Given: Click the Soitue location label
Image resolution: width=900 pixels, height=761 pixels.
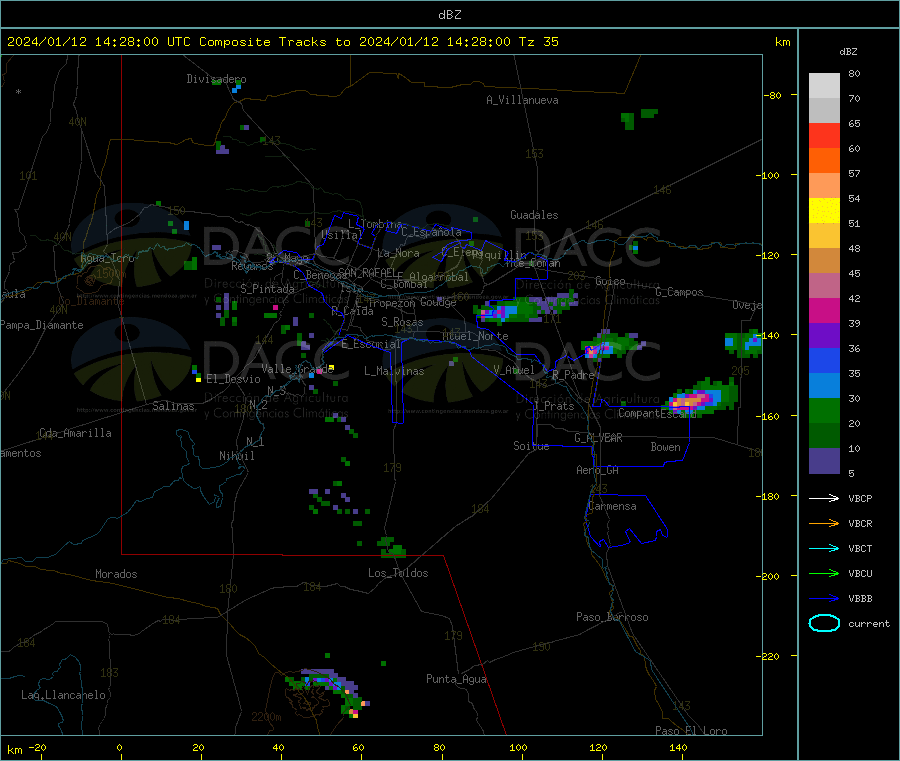Looking at the screenshot, I should 532,446.
